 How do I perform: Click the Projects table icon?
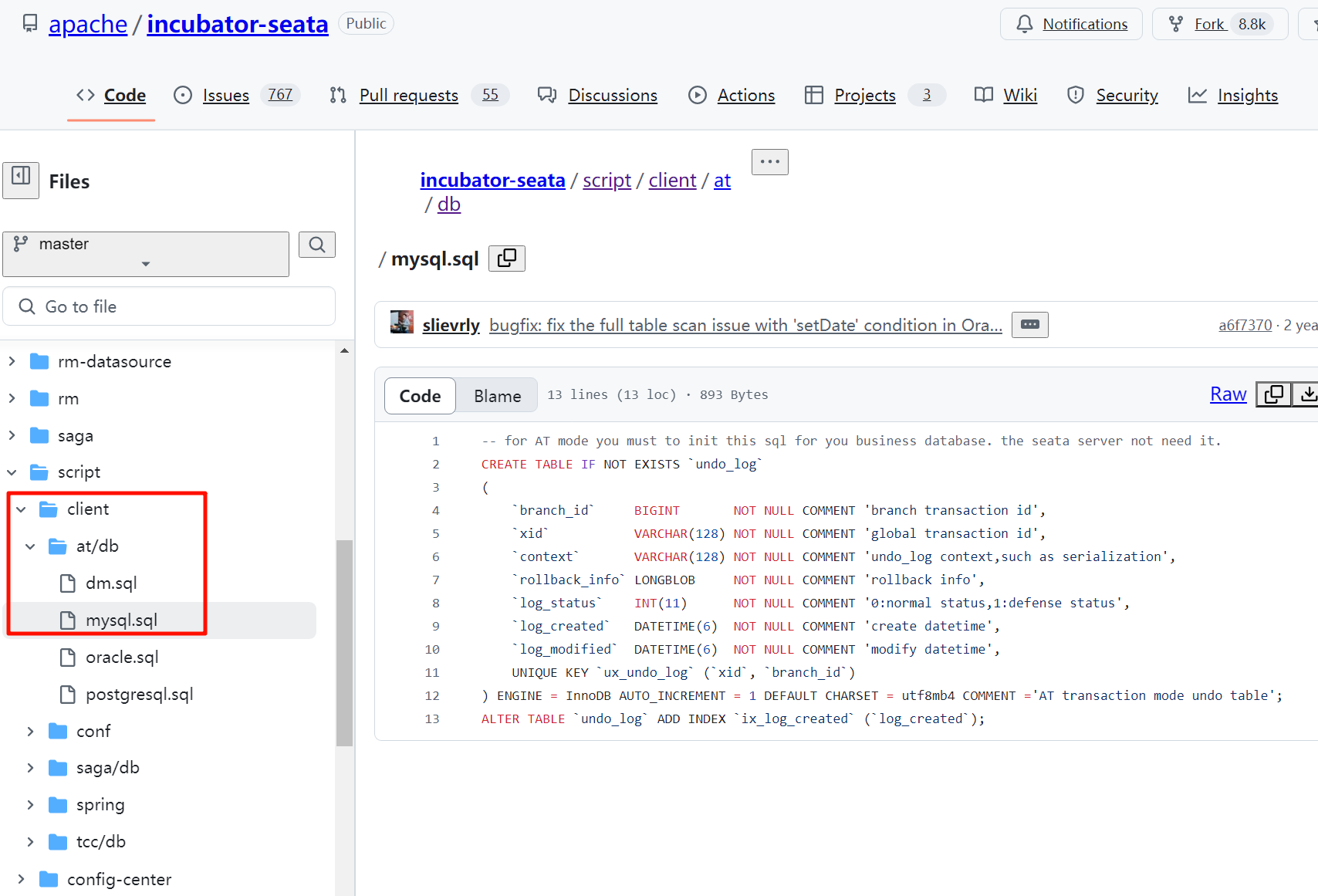pyautogui.click(x=814, y=95)
